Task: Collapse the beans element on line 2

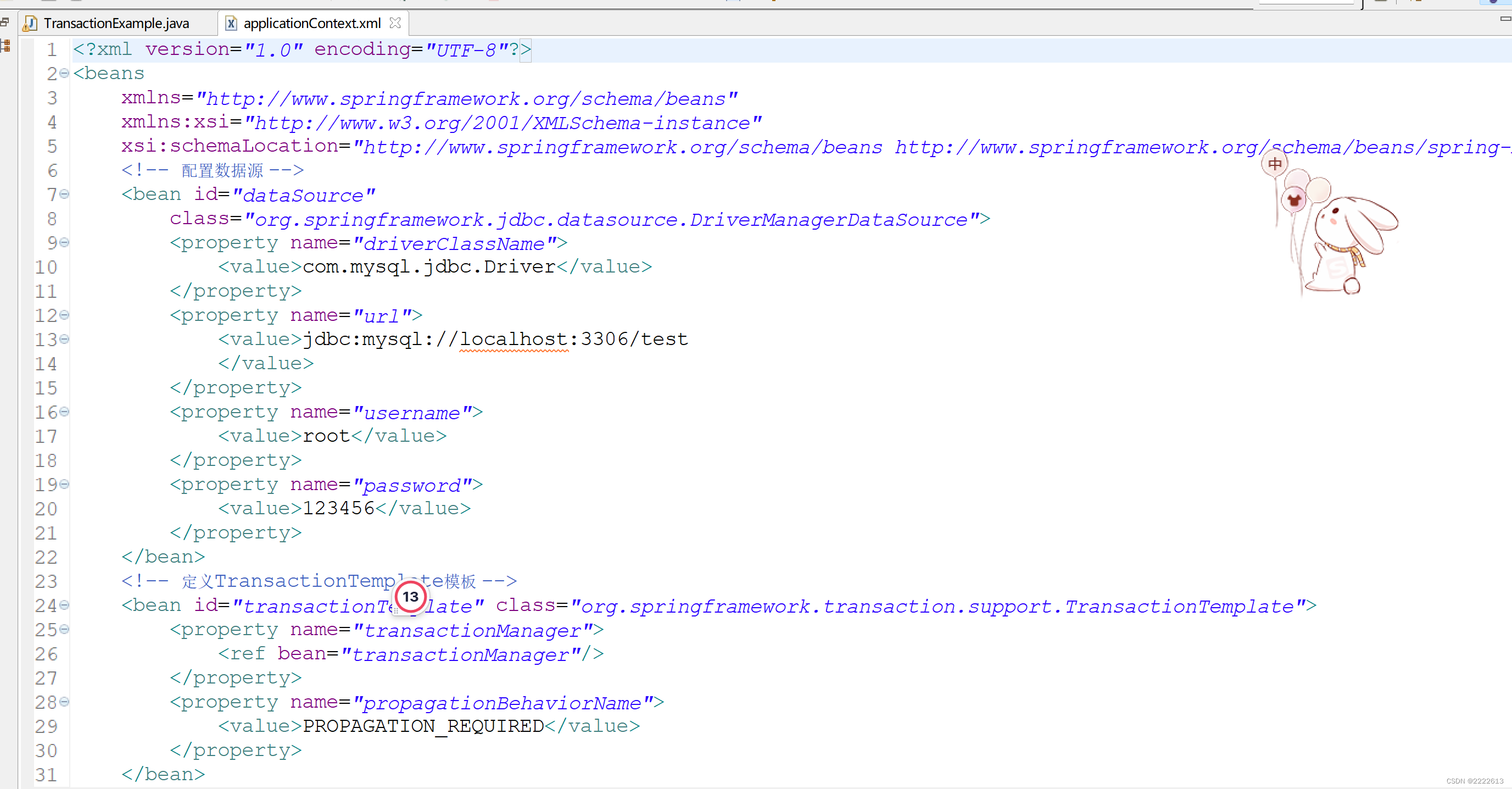Action: pyautogui.click(x=65, y=74)
